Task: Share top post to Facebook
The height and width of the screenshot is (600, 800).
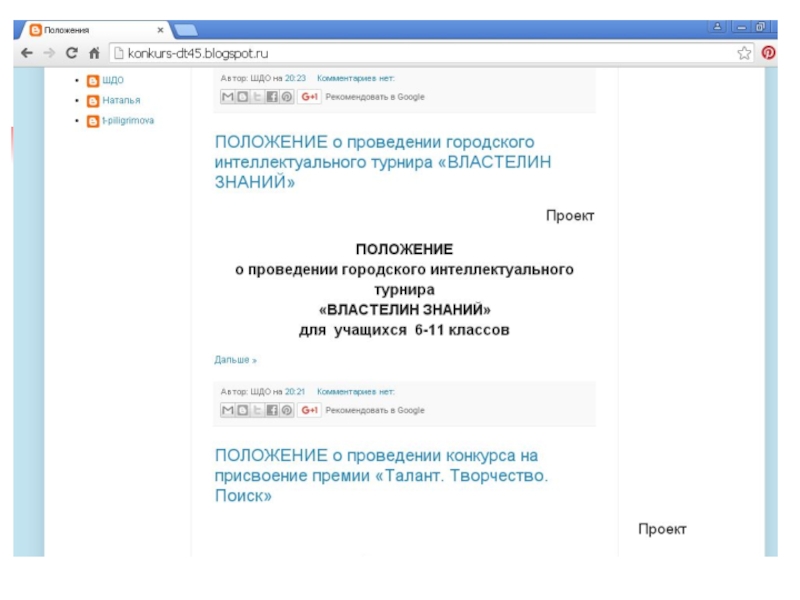Action: coord(272,97)
